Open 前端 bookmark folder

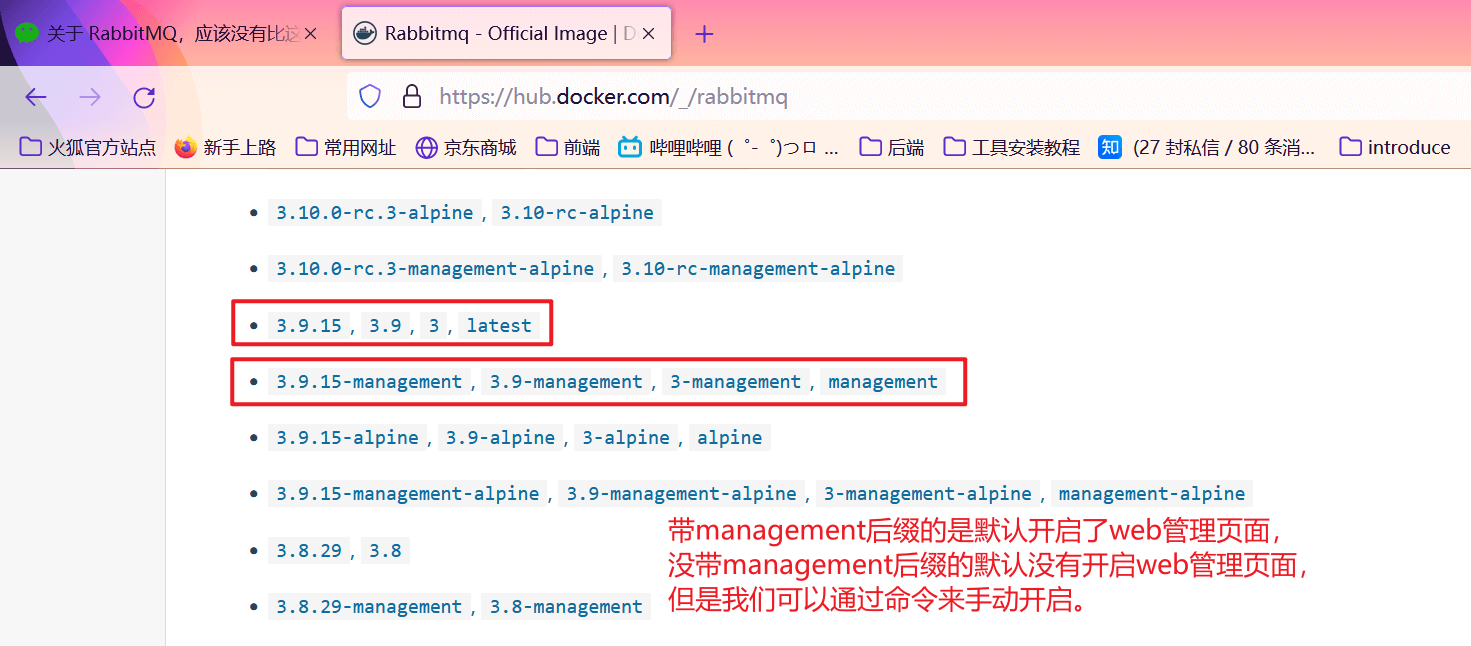point(568,147)
